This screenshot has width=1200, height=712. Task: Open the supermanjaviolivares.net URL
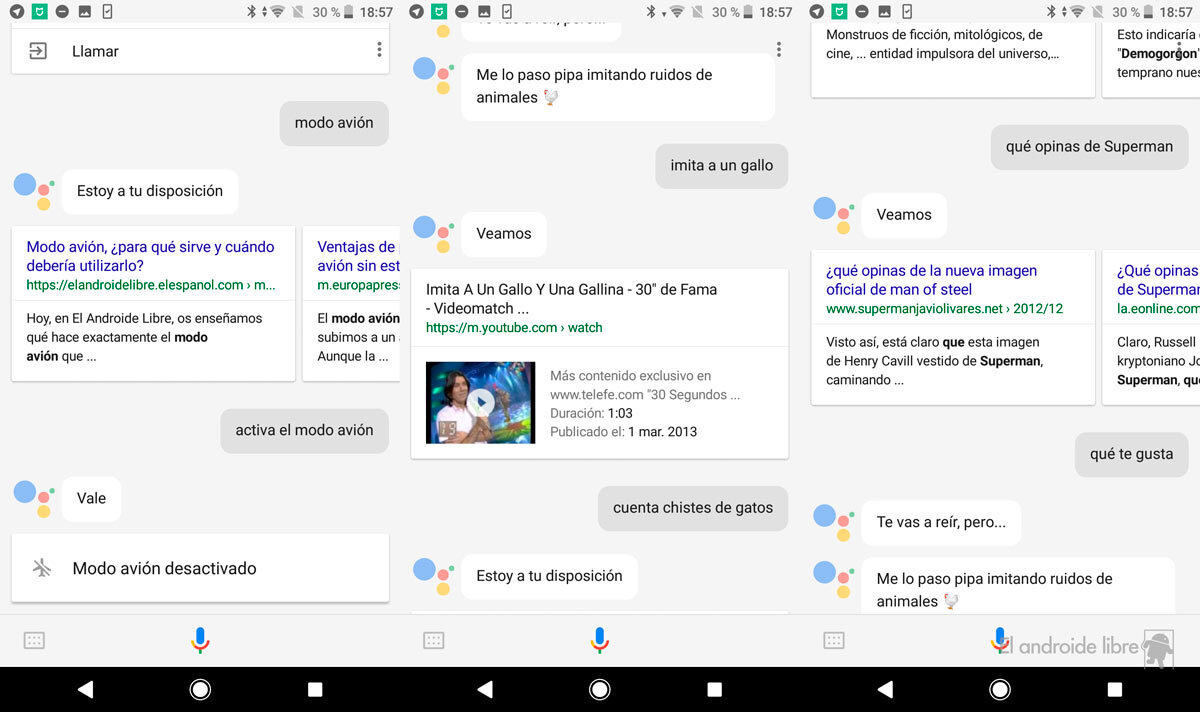pyautogui.click(x=944, y=309)
